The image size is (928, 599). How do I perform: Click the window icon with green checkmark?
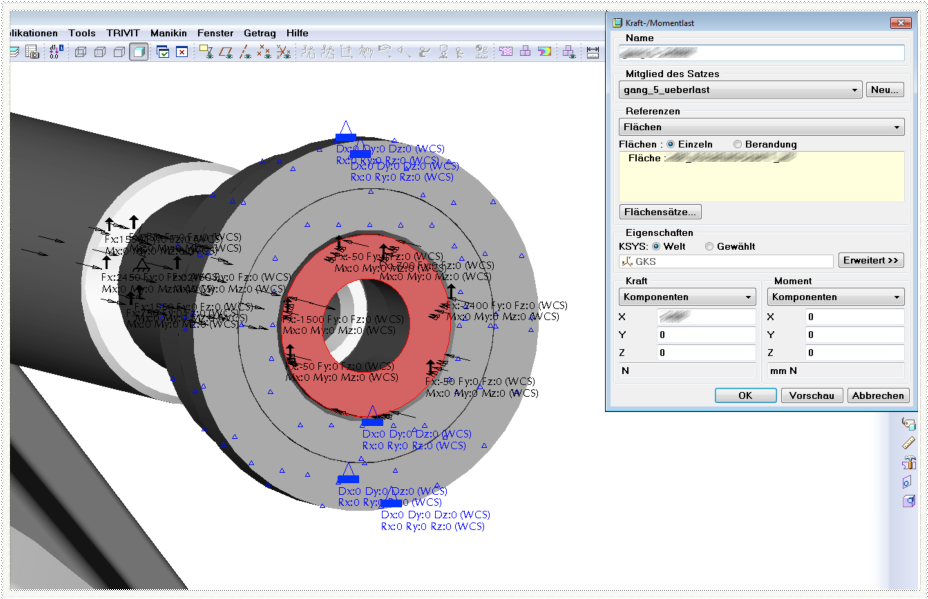(163, 52)
